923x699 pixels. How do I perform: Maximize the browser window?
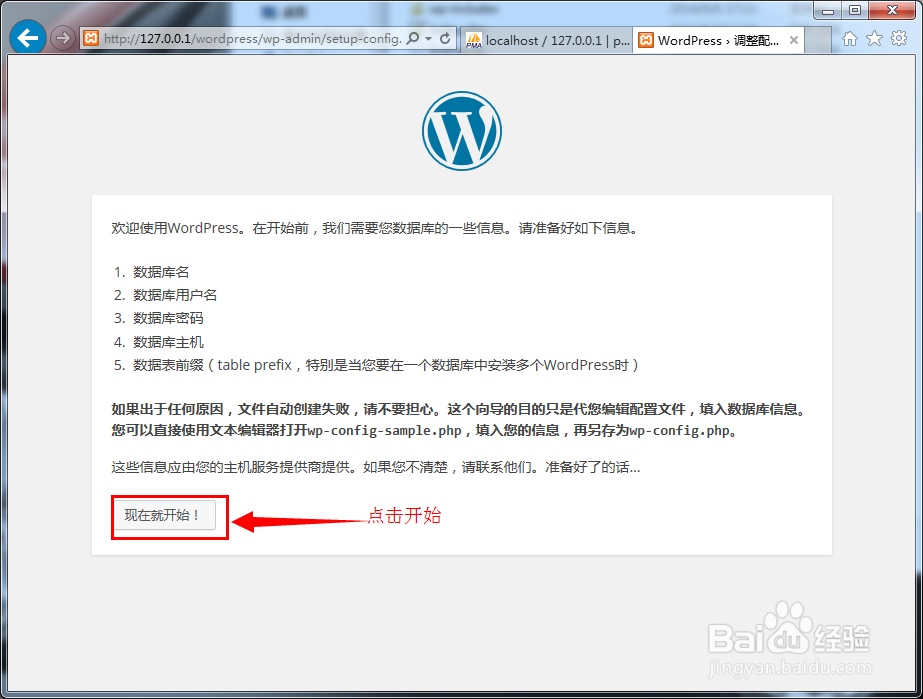pyautogui.click(x=855, y=11)
